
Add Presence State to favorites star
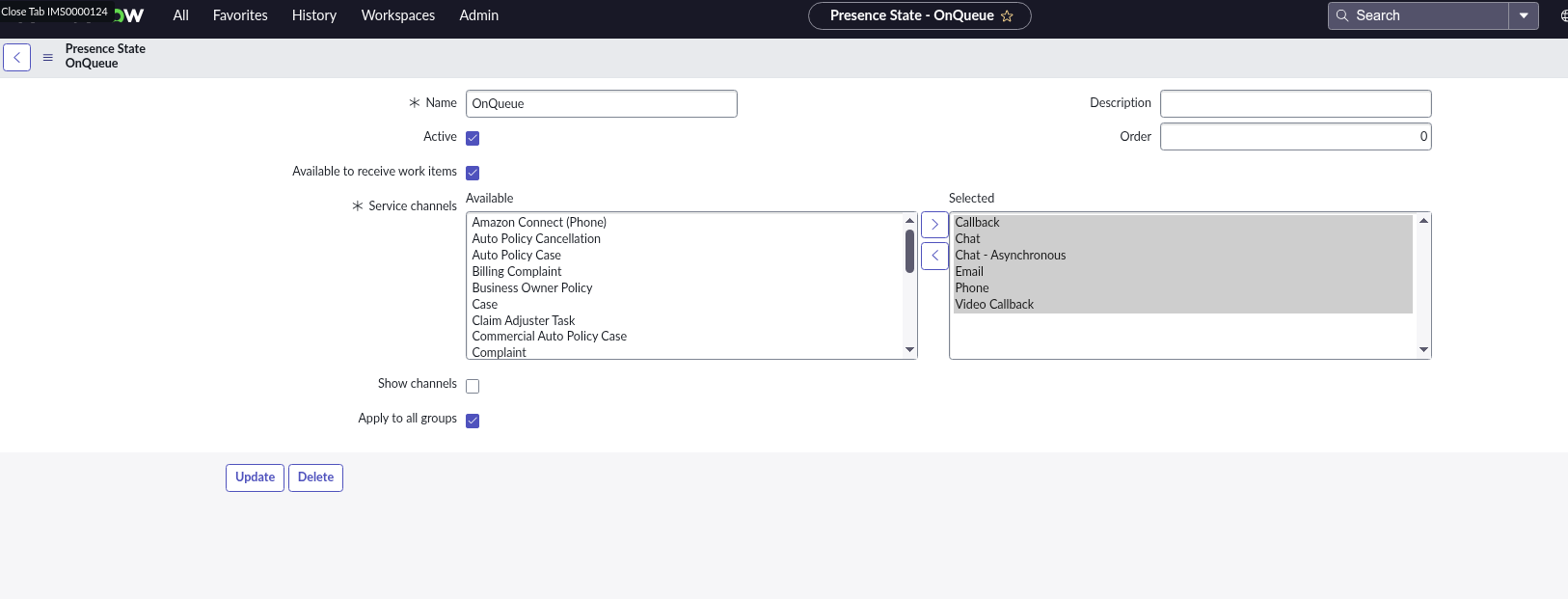coord(1007,16)
